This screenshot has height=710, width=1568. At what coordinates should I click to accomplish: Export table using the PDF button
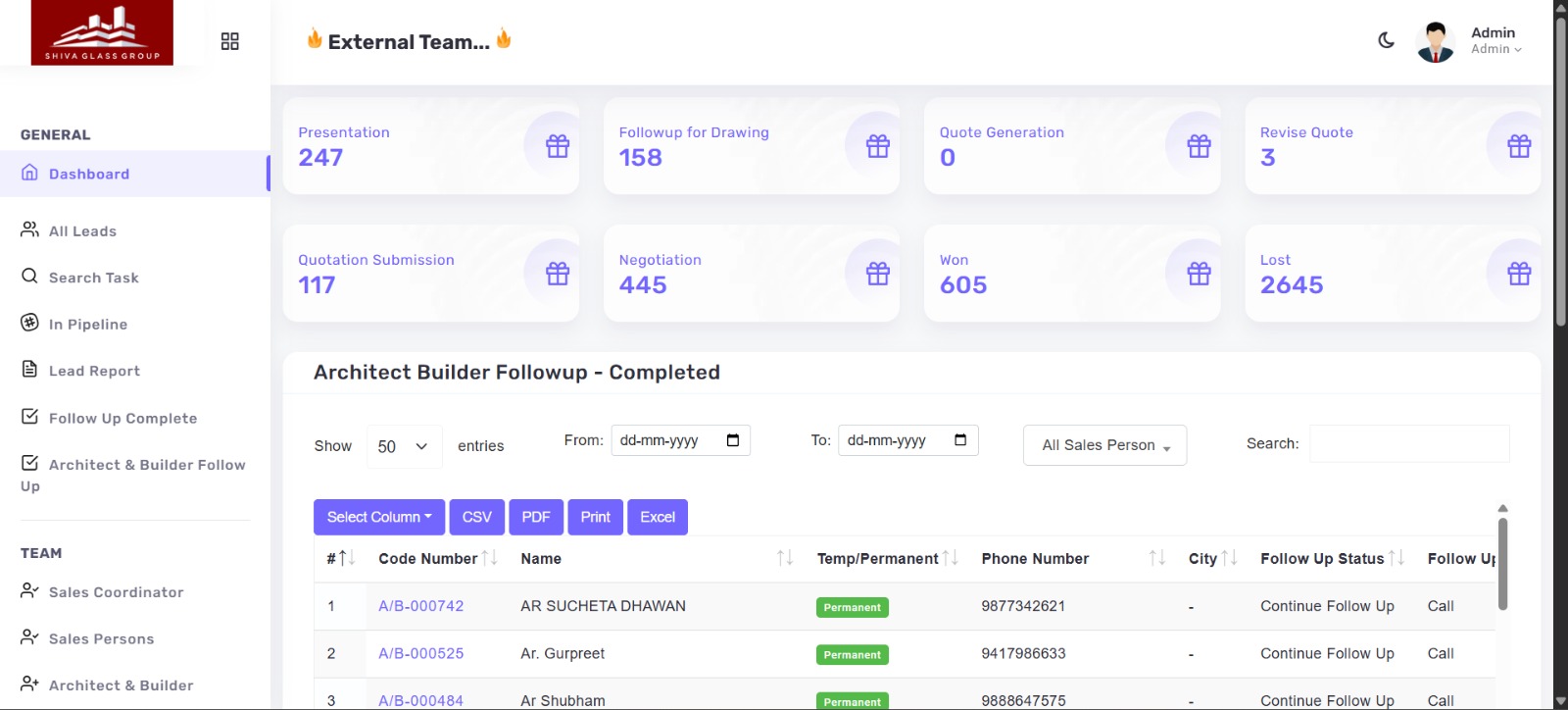pos(536,517)
